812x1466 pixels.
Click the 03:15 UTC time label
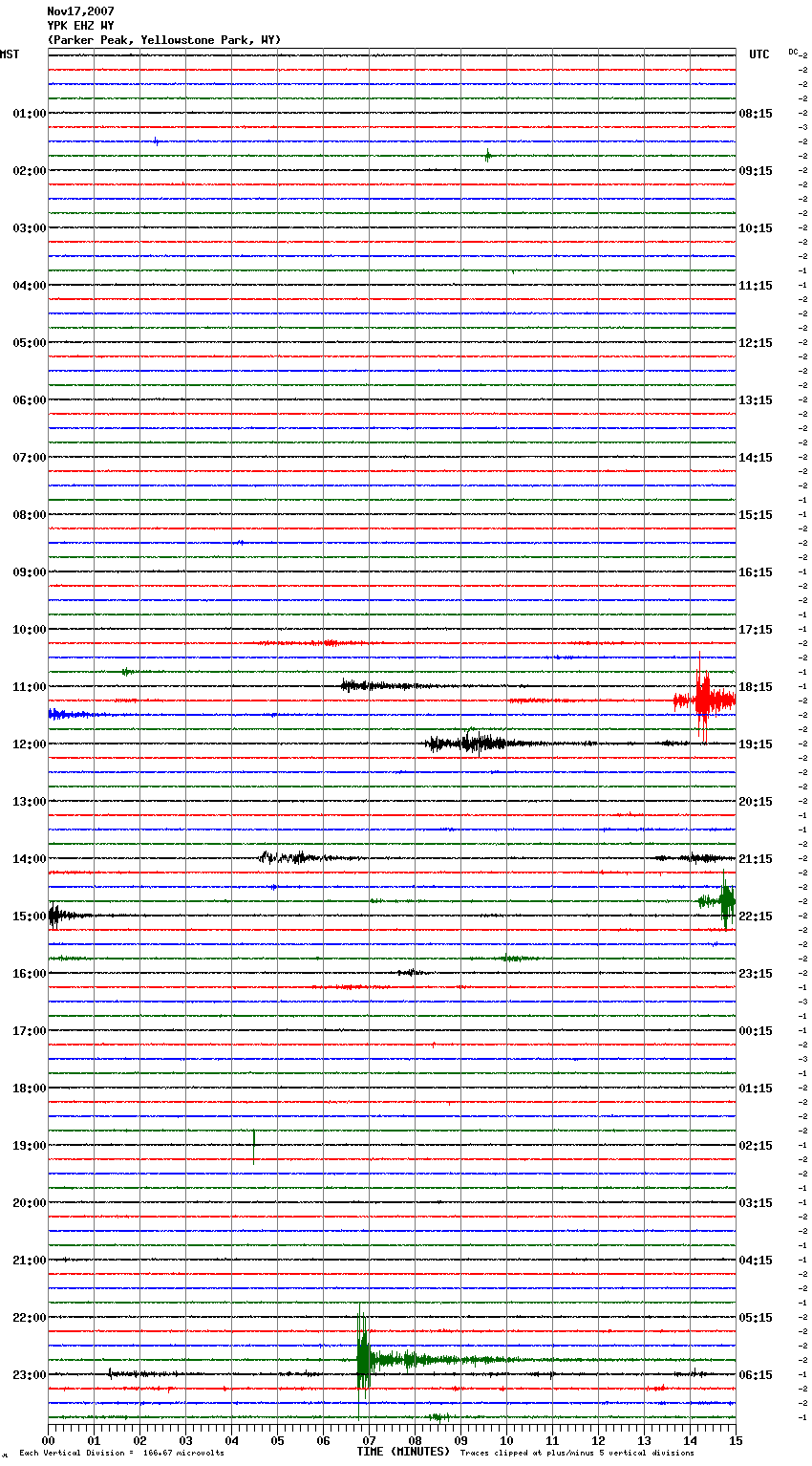tap(756, 1203)
